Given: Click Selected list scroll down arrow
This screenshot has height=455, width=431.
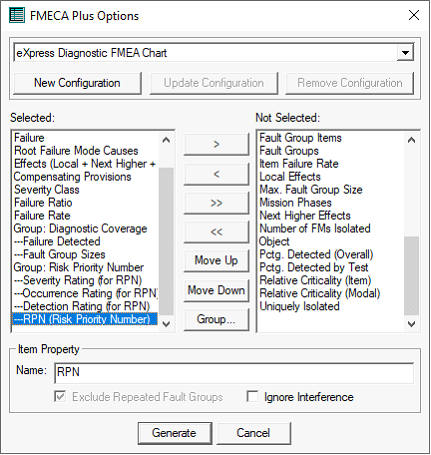Looking at the screenshot, I should click(x=166, y=324).
